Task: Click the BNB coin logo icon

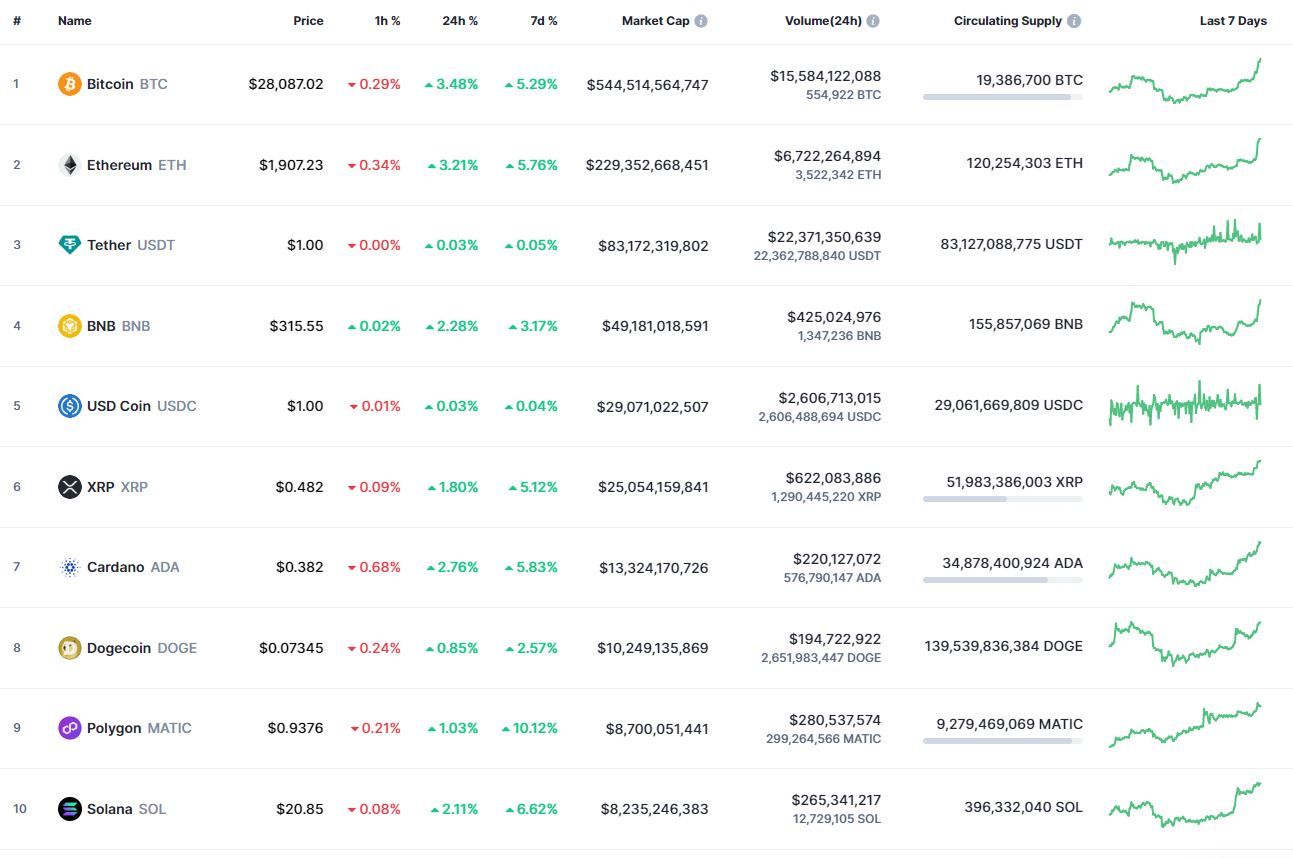Action: 69,326
